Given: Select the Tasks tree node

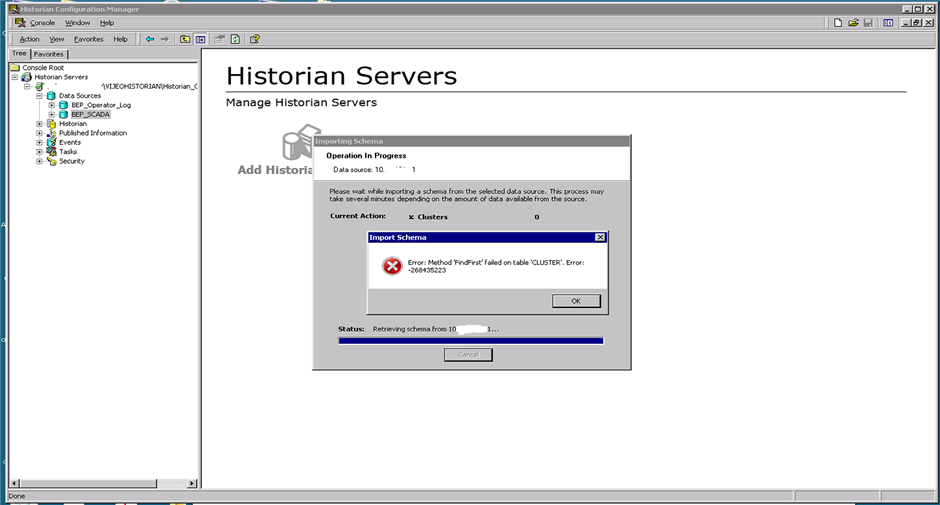Looking at the screenshot, I should click(68, 152).
